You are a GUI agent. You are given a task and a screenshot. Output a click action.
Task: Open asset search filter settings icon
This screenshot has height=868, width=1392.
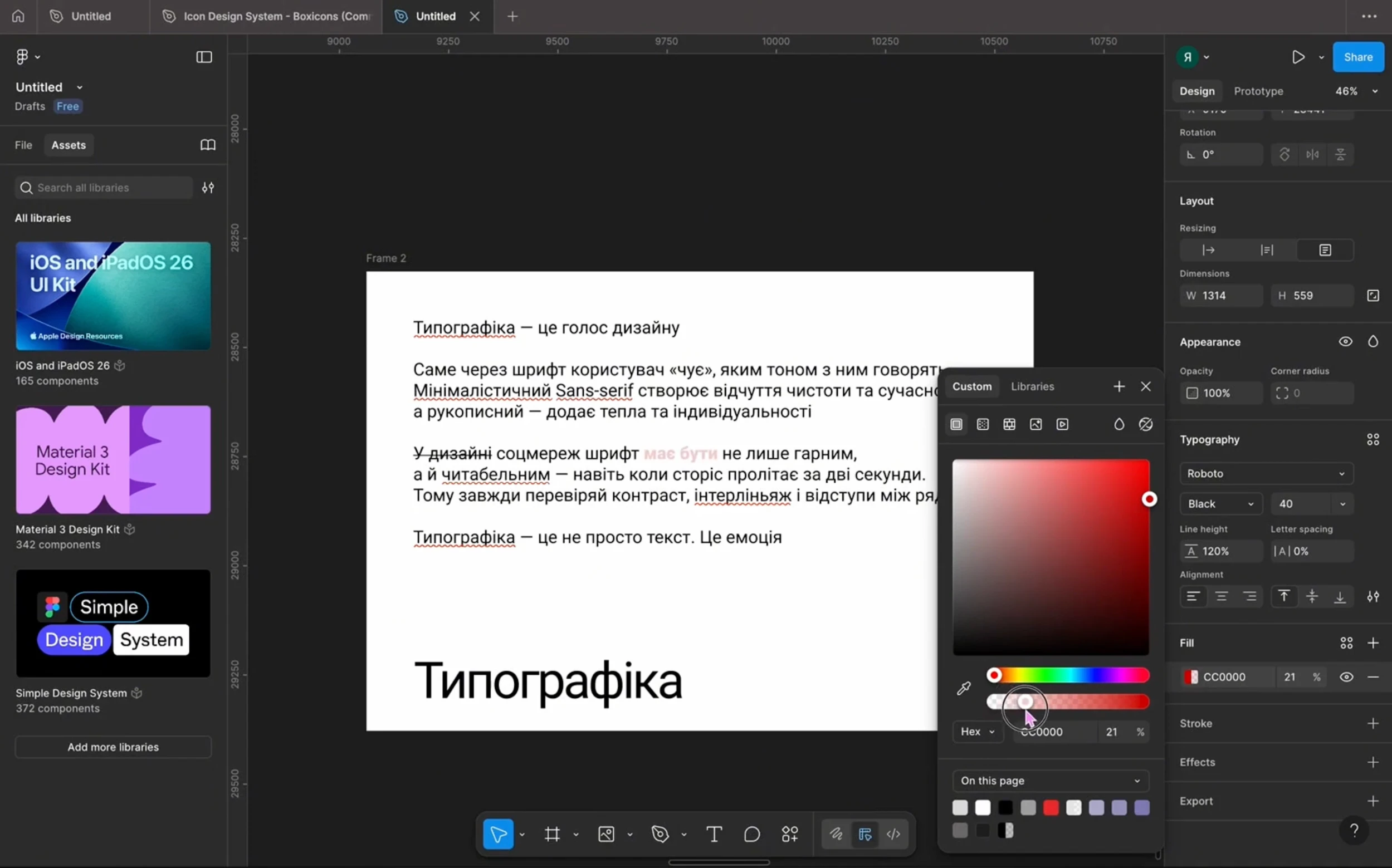[208, 188]
